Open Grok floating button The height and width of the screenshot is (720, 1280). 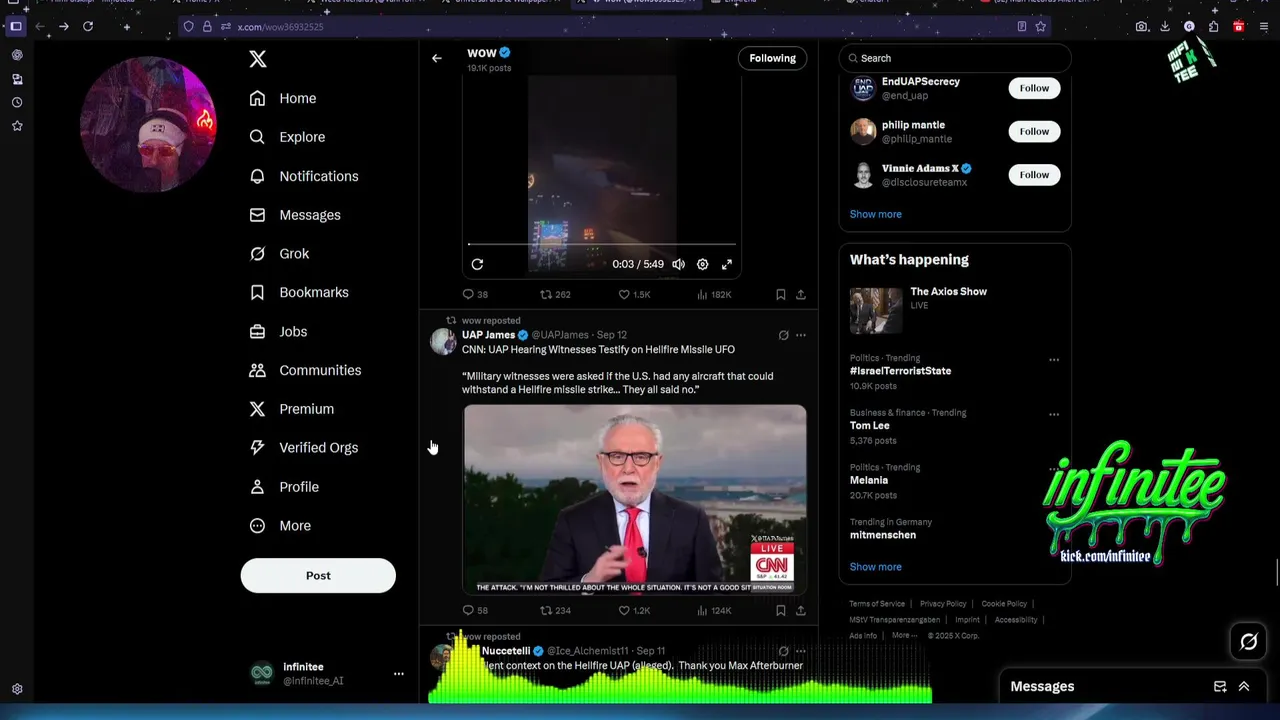pyautogui.click(x=1249, y=642)
